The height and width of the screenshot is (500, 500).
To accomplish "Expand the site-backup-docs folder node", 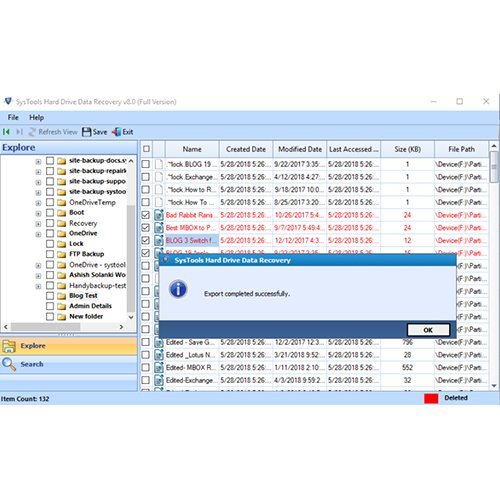I will (x=38, y=162).
